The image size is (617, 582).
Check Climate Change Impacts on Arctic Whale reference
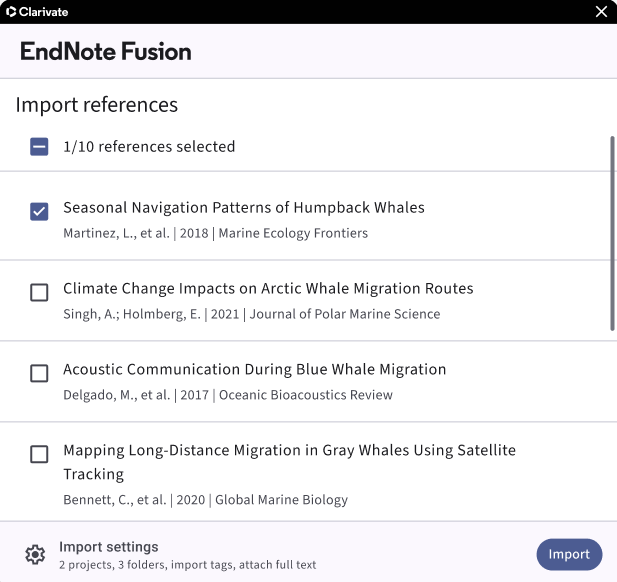(x=39, y=292)
